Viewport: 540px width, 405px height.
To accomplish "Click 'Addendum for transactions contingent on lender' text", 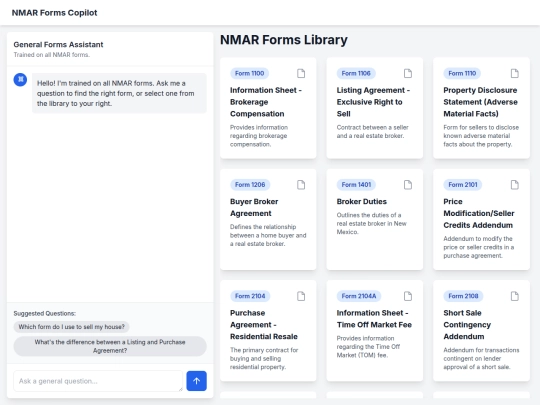I will (x=481, y=359).
